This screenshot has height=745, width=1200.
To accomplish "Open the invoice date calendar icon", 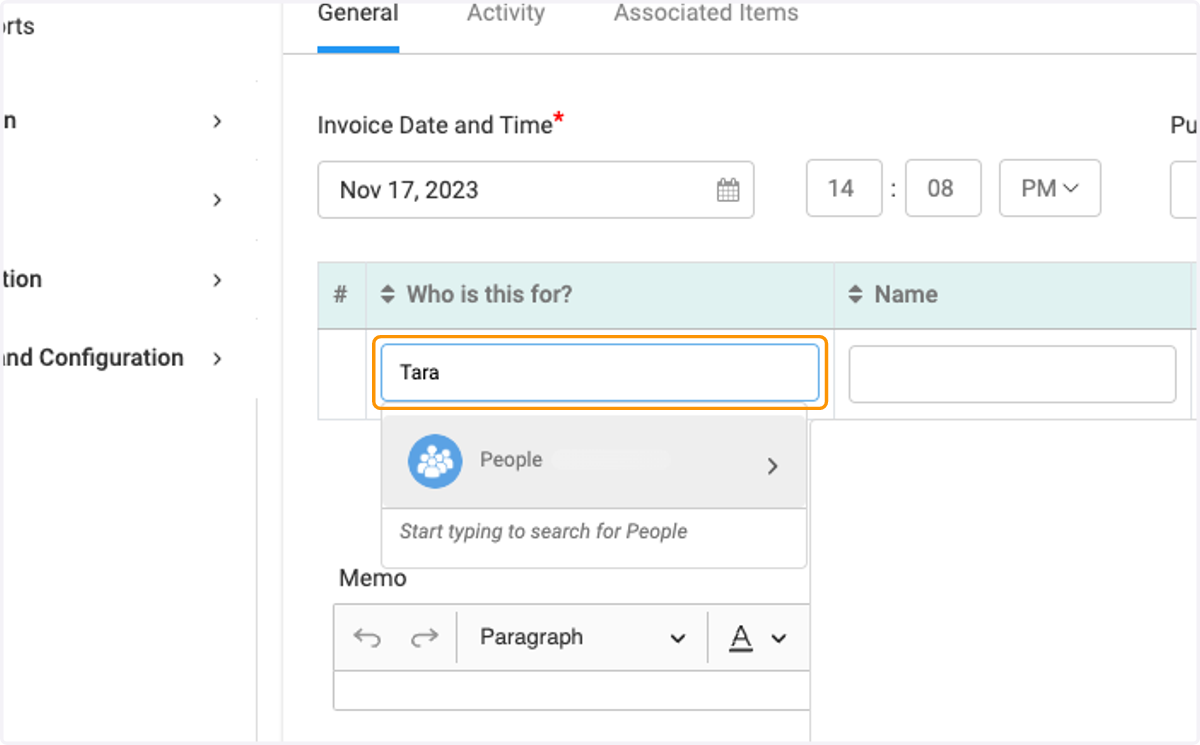I will click(x=728, y=190).
